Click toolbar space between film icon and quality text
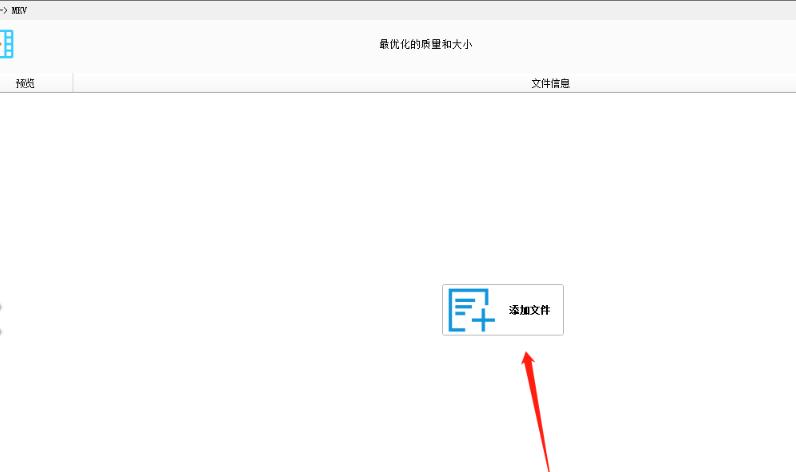The image size is (796, 472). 200,44
